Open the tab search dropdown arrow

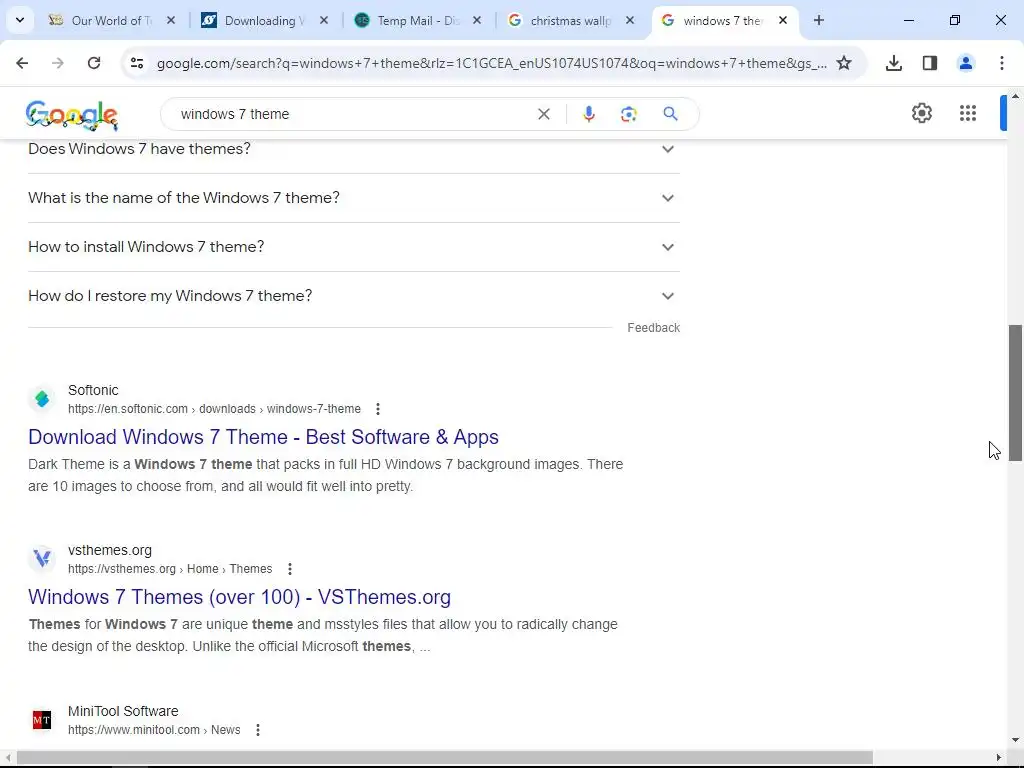point(20,20)
